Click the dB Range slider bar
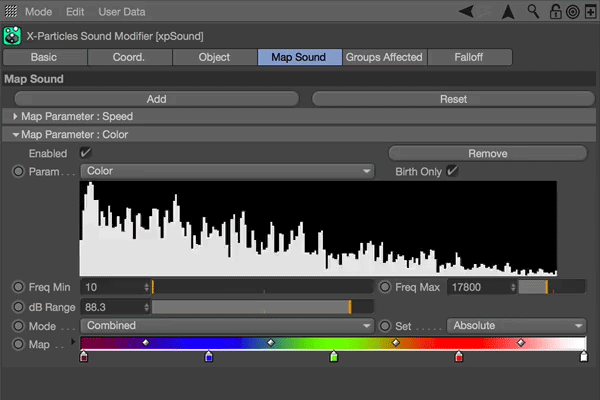 click(262, 307)
